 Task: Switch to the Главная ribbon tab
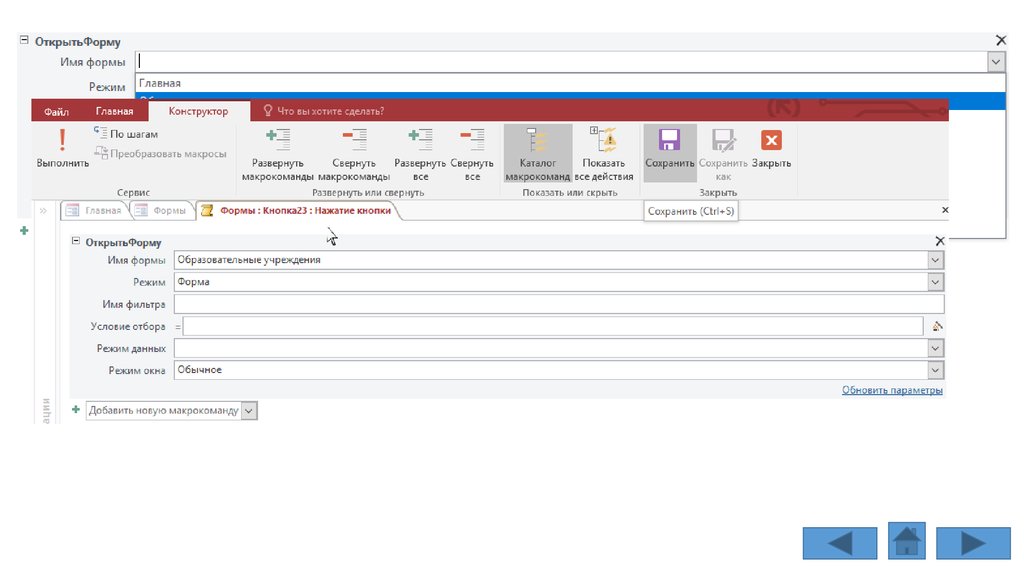(x=114, y=111)
